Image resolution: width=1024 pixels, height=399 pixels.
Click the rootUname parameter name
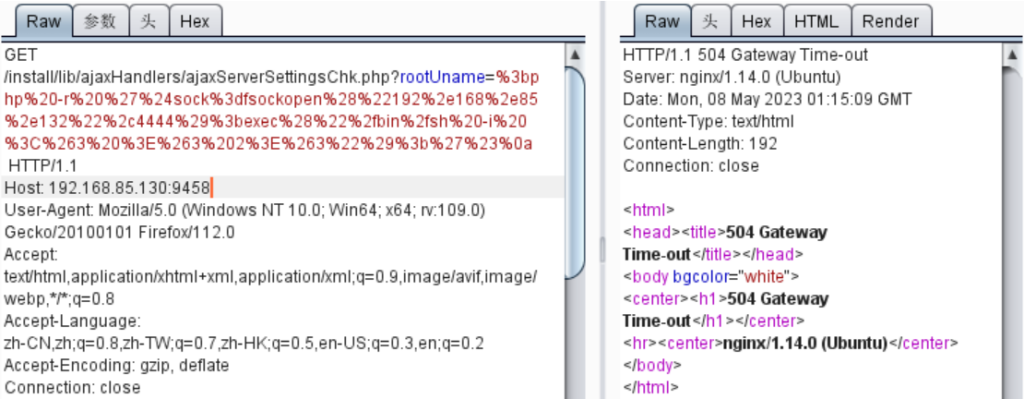click(x=441, y=78)
